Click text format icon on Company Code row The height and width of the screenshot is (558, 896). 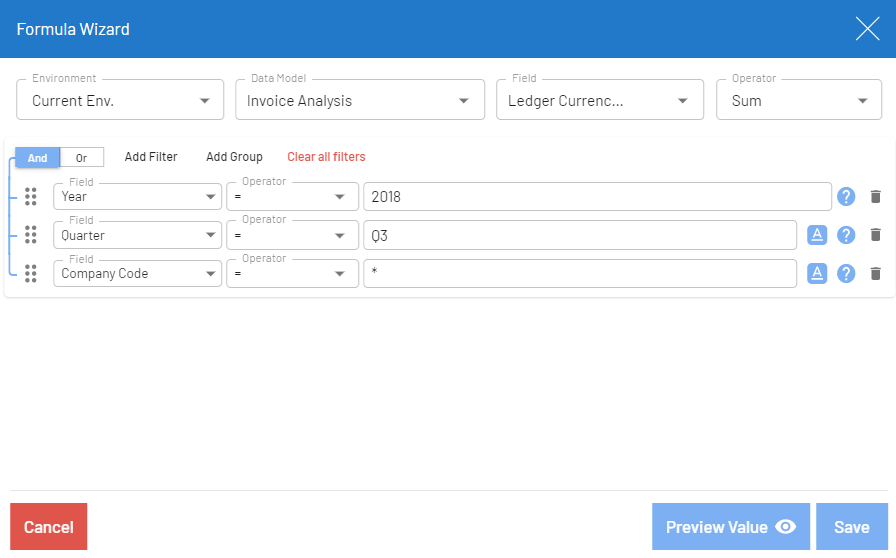click(x=817, y=273)
